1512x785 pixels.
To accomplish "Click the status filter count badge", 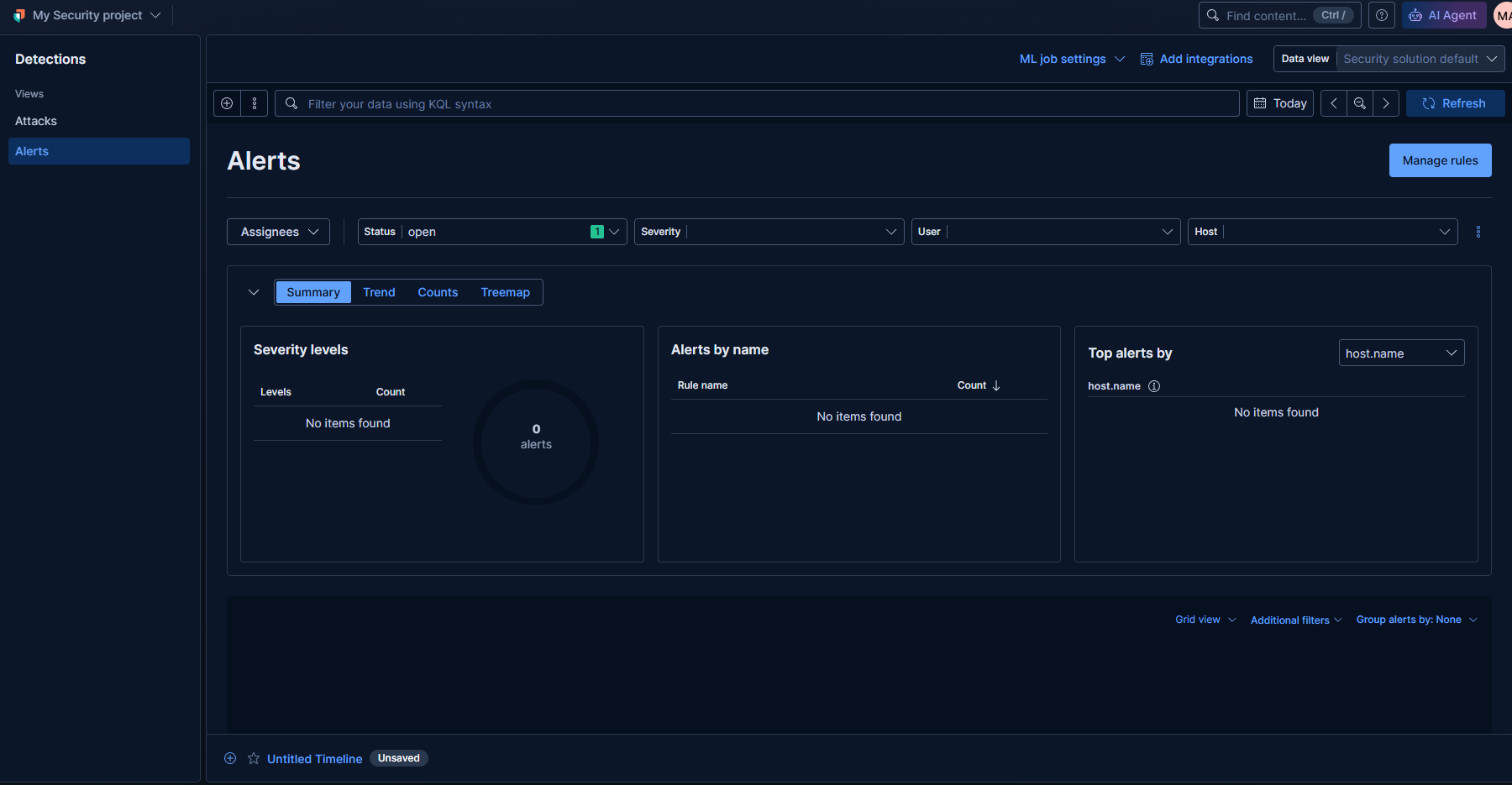I will tap(597, 232).
